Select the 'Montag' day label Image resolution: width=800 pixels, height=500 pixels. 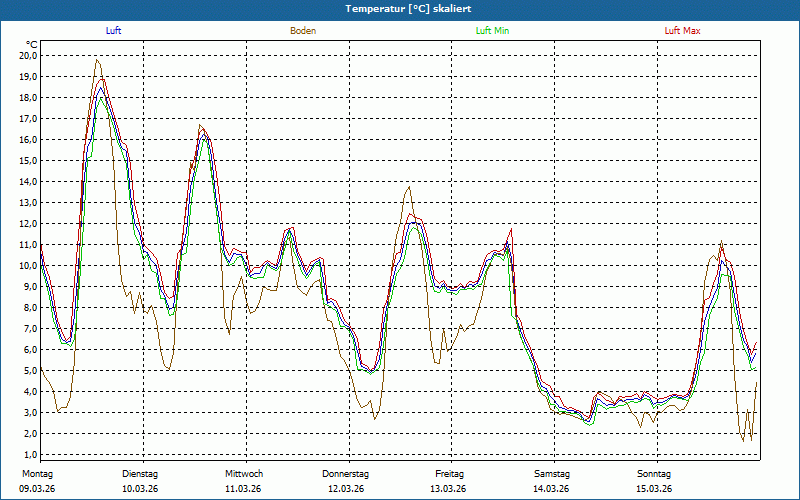[36, 474]
